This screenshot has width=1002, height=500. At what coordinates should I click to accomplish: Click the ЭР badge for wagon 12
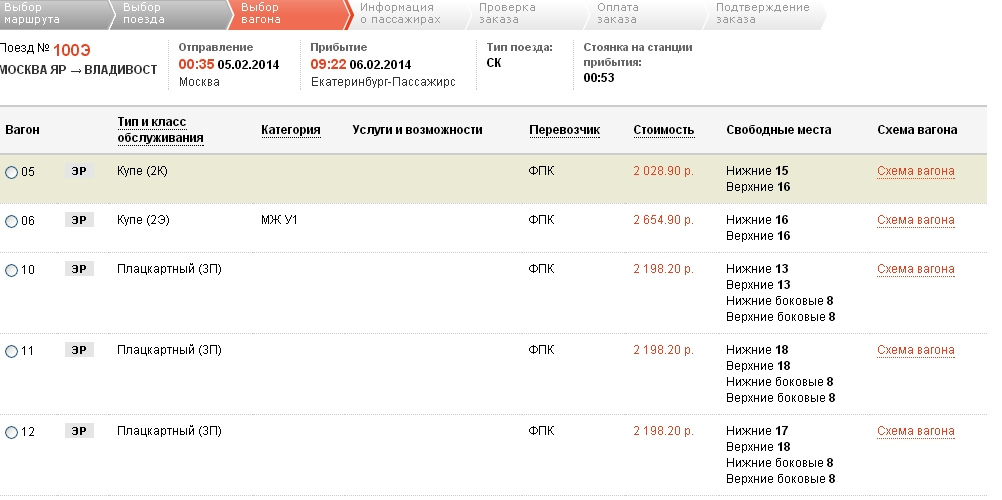(x=79, y=431)
